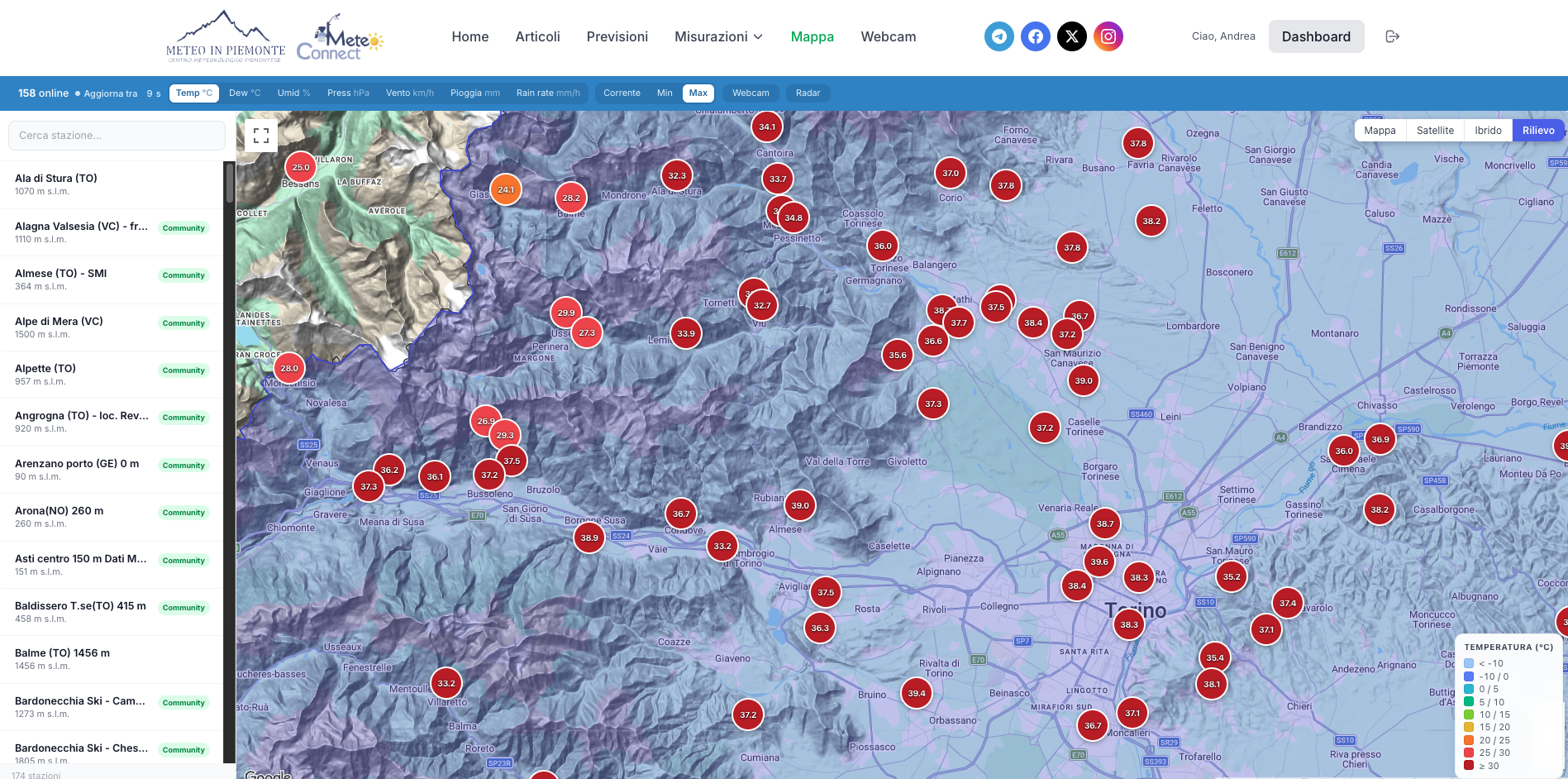This screenshot has height=779, width=1568.
Task: Click the 39.6 station marker above Torino
Action: [1099, 562]
